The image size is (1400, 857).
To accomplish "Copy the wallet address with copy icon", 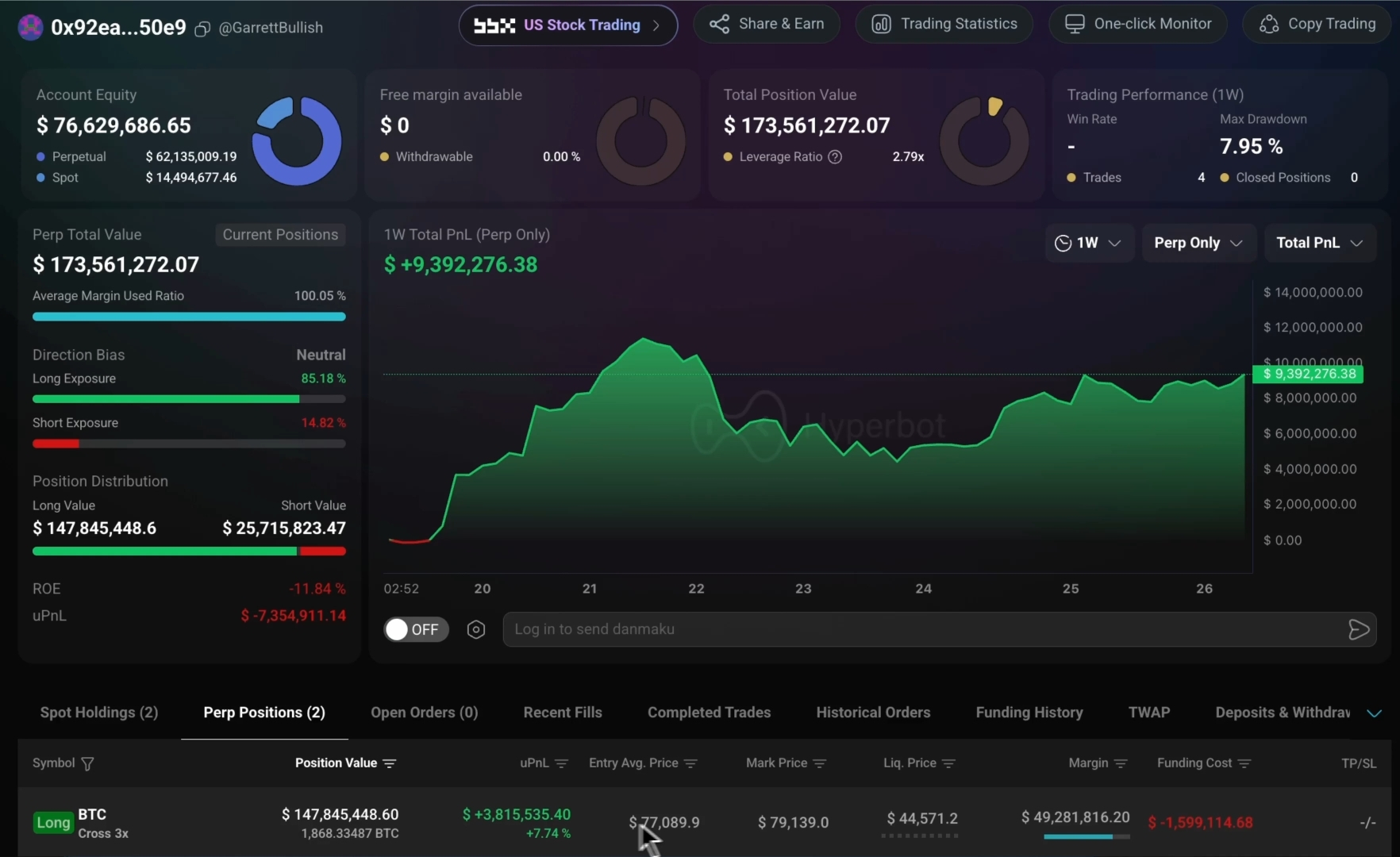I will [x=202, y=29].
